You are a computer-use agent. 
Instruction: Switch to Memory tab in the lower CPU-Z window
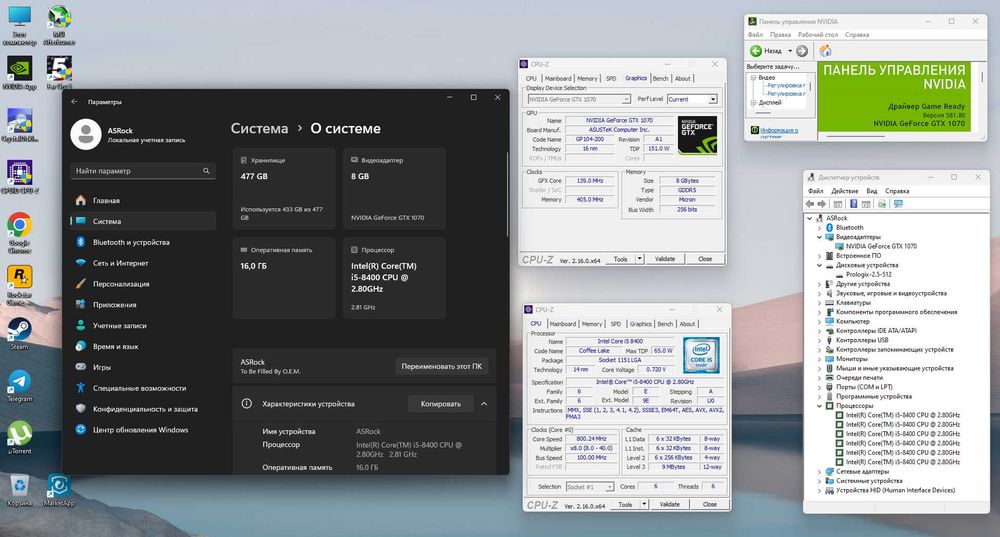[592, 324]
